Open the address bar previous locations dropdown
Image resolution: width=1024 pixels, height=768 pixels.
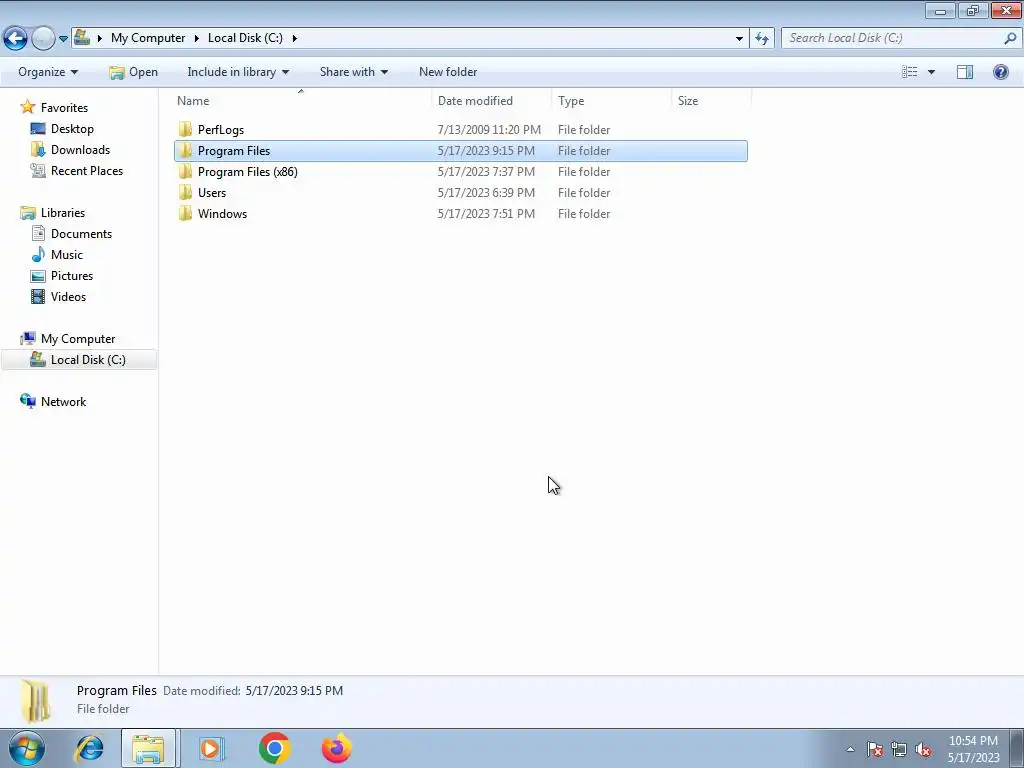tap(739, 39)
